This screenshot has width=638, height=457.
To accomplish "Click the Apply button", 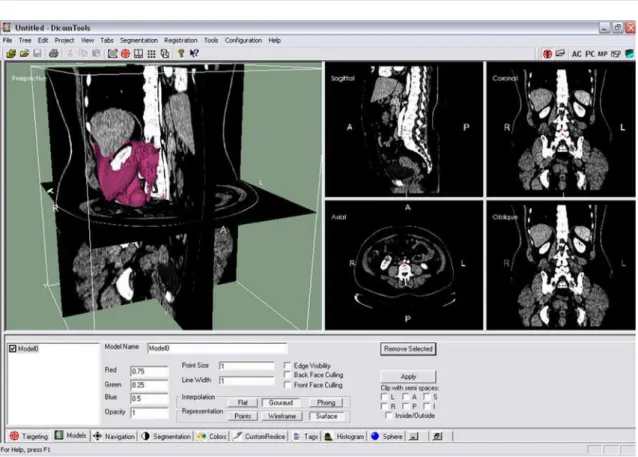I will coord(408,376).
